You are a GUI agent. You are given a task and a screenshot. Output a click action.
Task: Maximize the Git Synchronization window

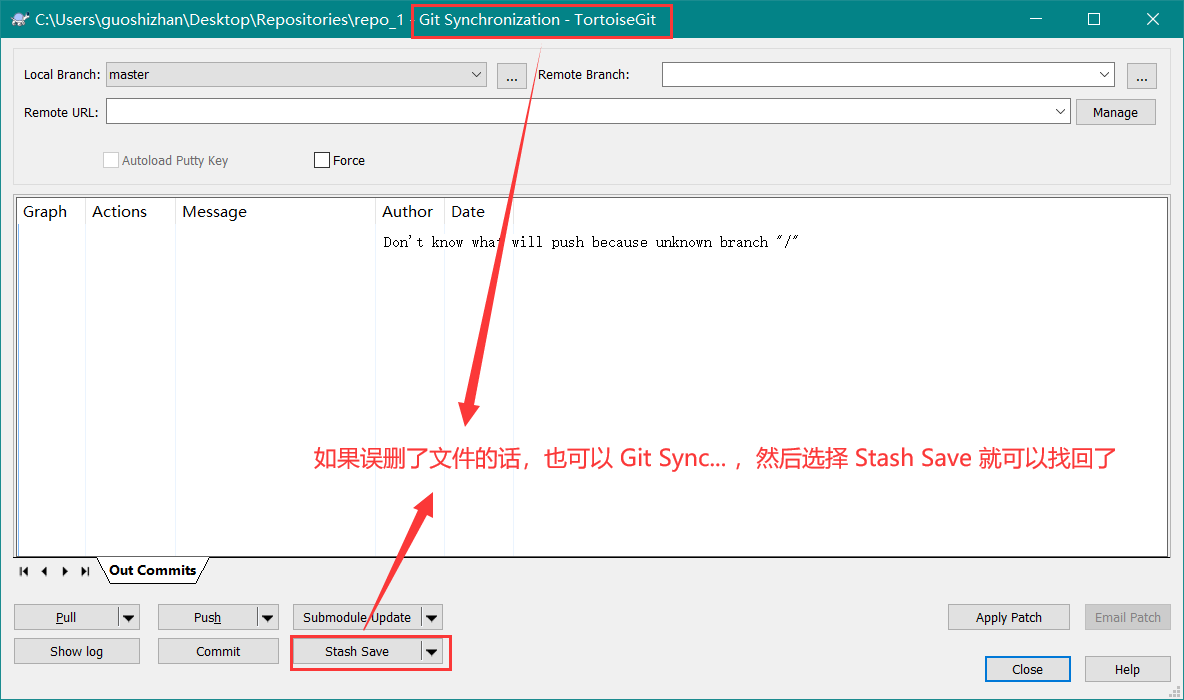point(1094,20)
